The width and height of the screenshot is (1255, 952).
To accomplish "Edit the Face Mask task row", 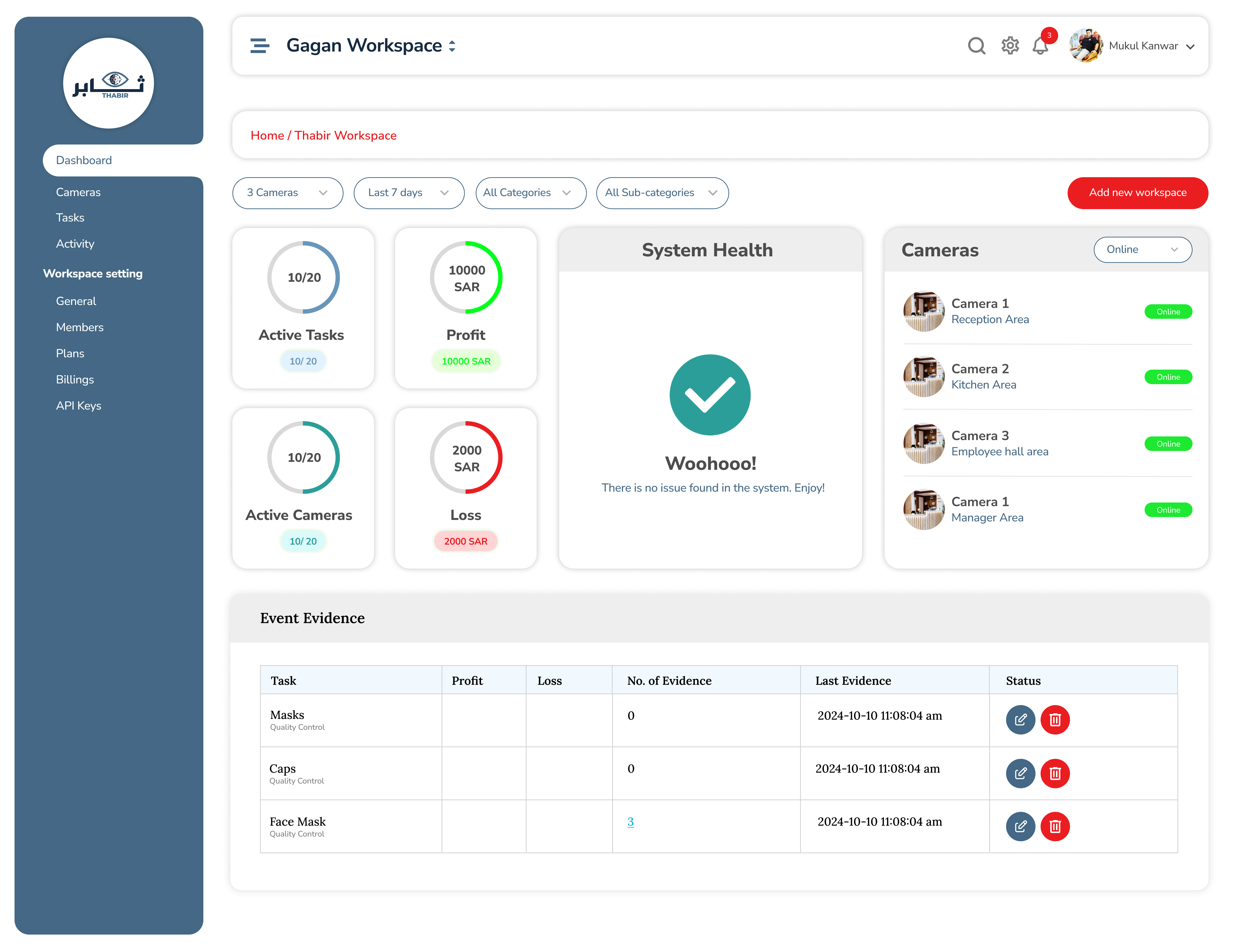I will tap(1020, 826).
